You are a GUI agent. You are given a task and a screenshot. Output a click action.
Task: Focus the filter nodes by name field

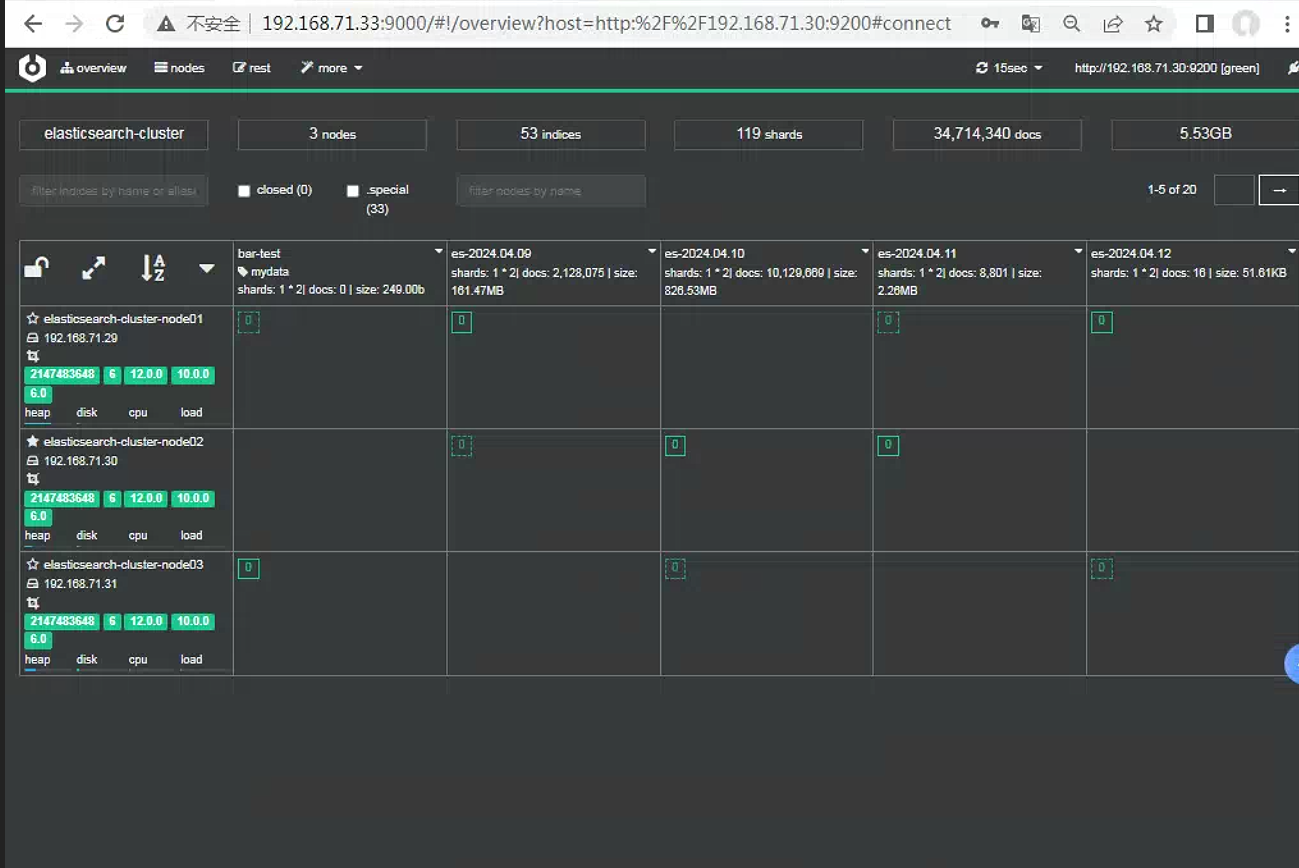[551, 191]
